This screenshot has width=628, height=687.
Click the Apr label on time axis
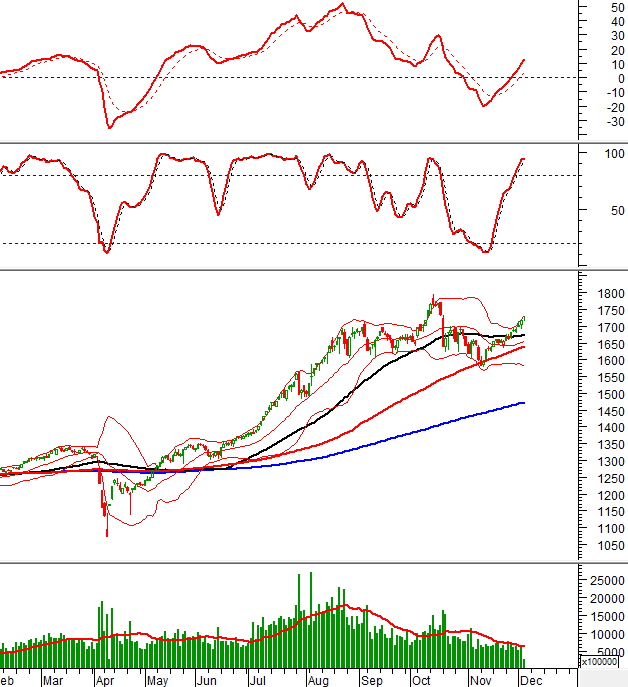click(x=104, y=679)
